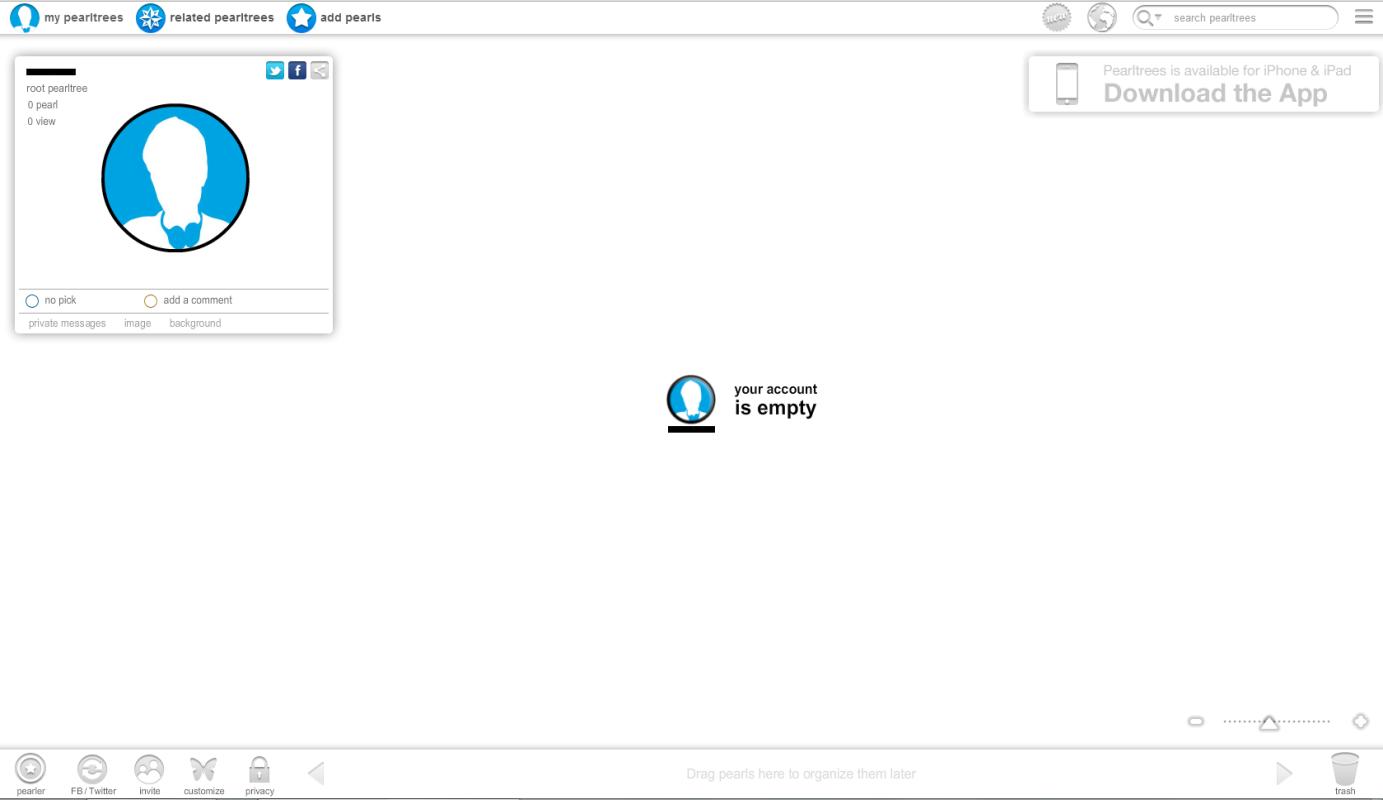Screen dimensions: 1383x800
Task: Click the zoom out minus button
Action: pyautogui.click(x=1196, y=721)
